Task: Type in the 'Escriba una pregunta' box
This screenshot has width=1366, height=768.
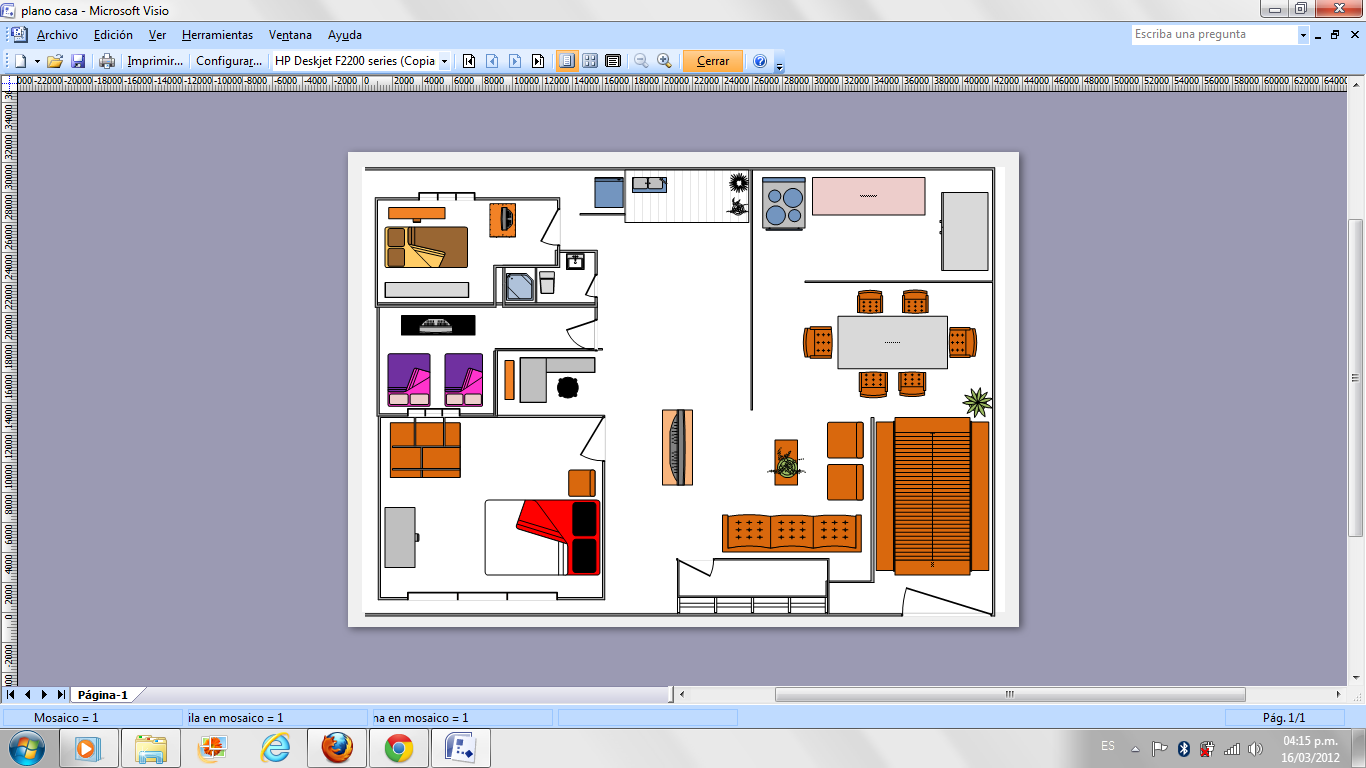Action: [x=1214, y=34]
